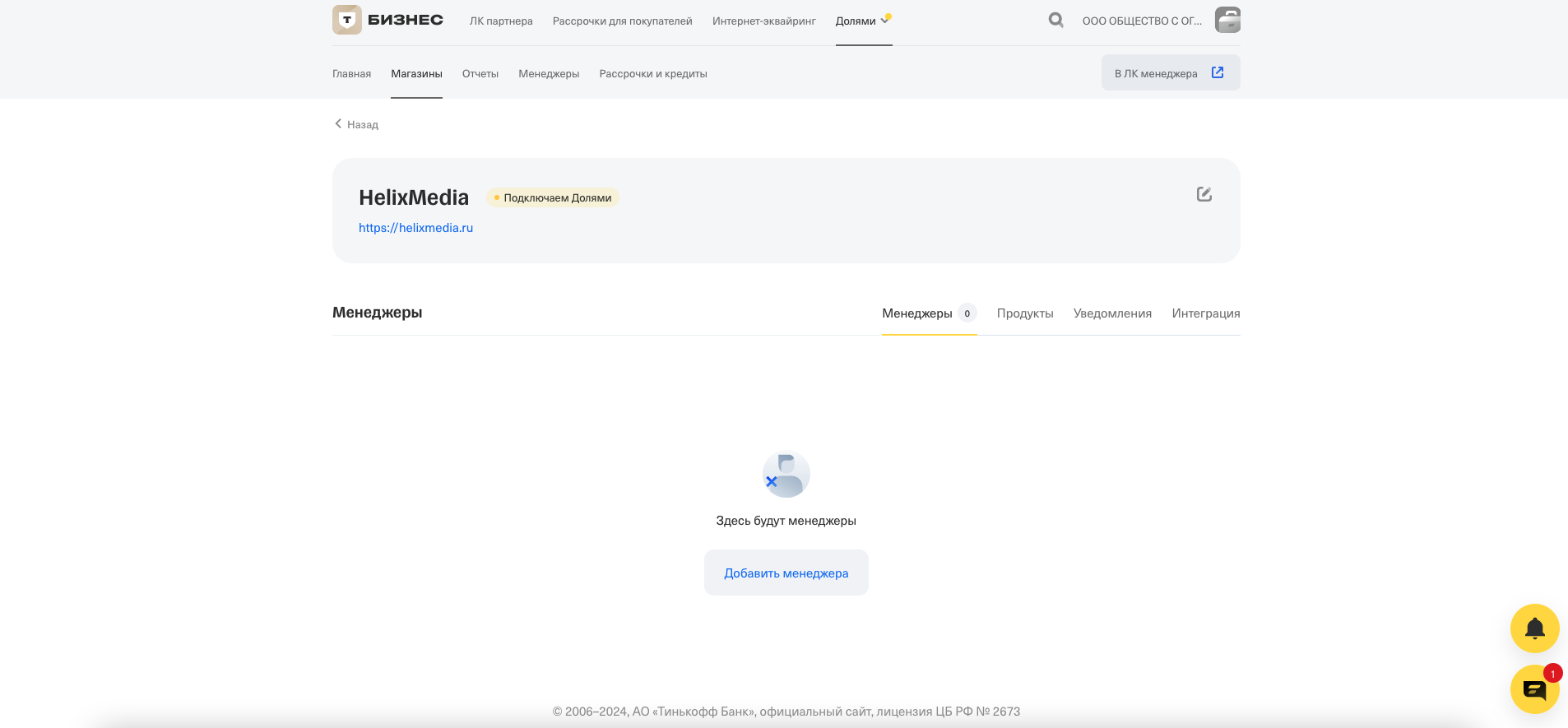Screen dimensions: 1568x728
Task: Click the Здесь будут менеджеры text
Action: coord(786,521)
